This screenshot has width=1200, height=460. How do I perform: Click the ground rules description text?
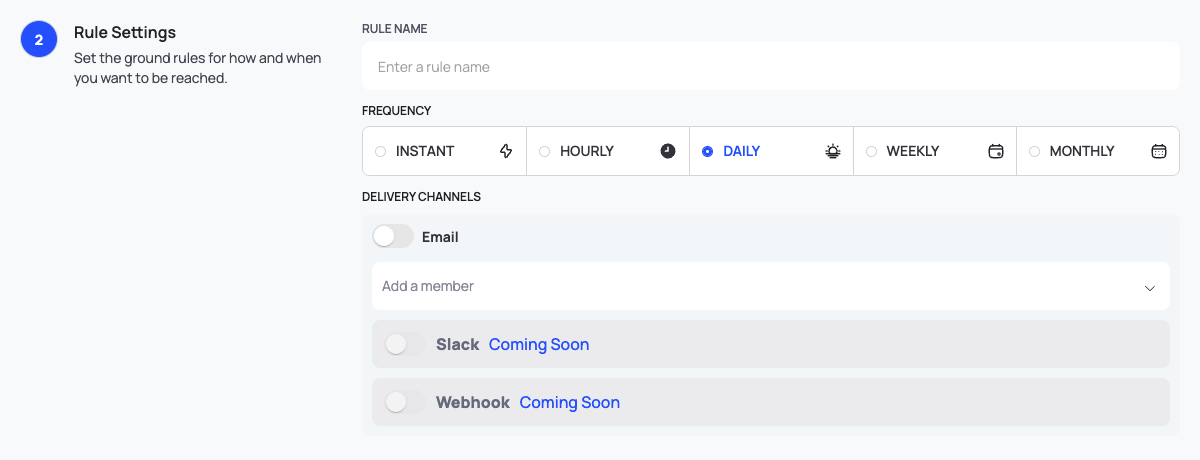tap(198, 68)
